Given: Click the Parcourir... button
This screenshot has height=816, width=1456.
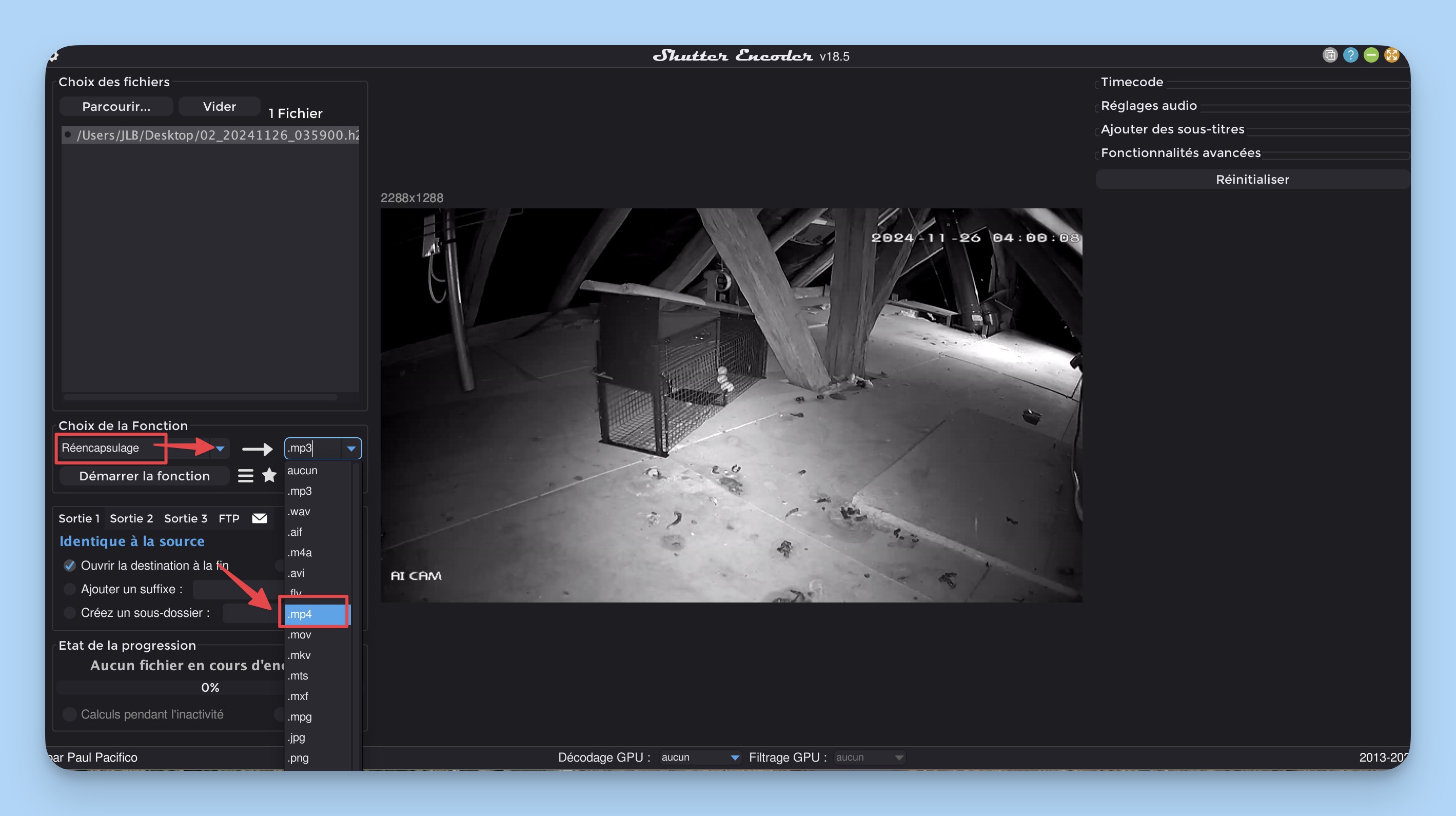Looking at the screenshot, I should (x=116, y=106).
